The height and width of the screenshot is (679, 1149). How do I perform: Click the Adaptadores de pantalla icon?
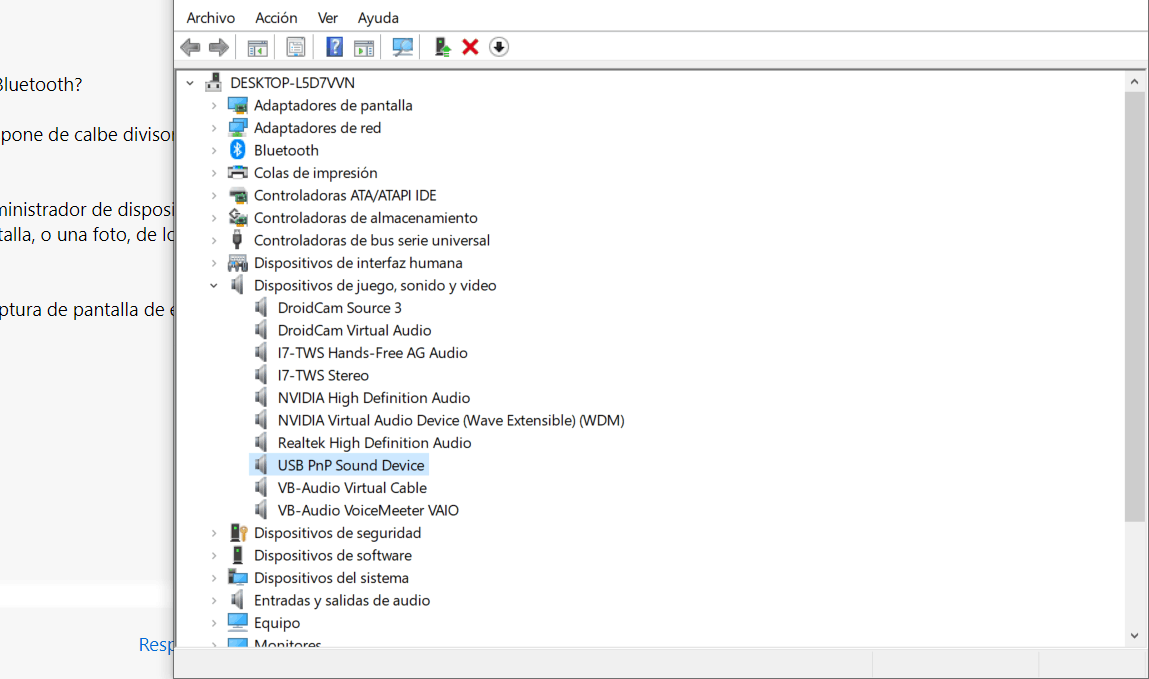tap(237, 105)
